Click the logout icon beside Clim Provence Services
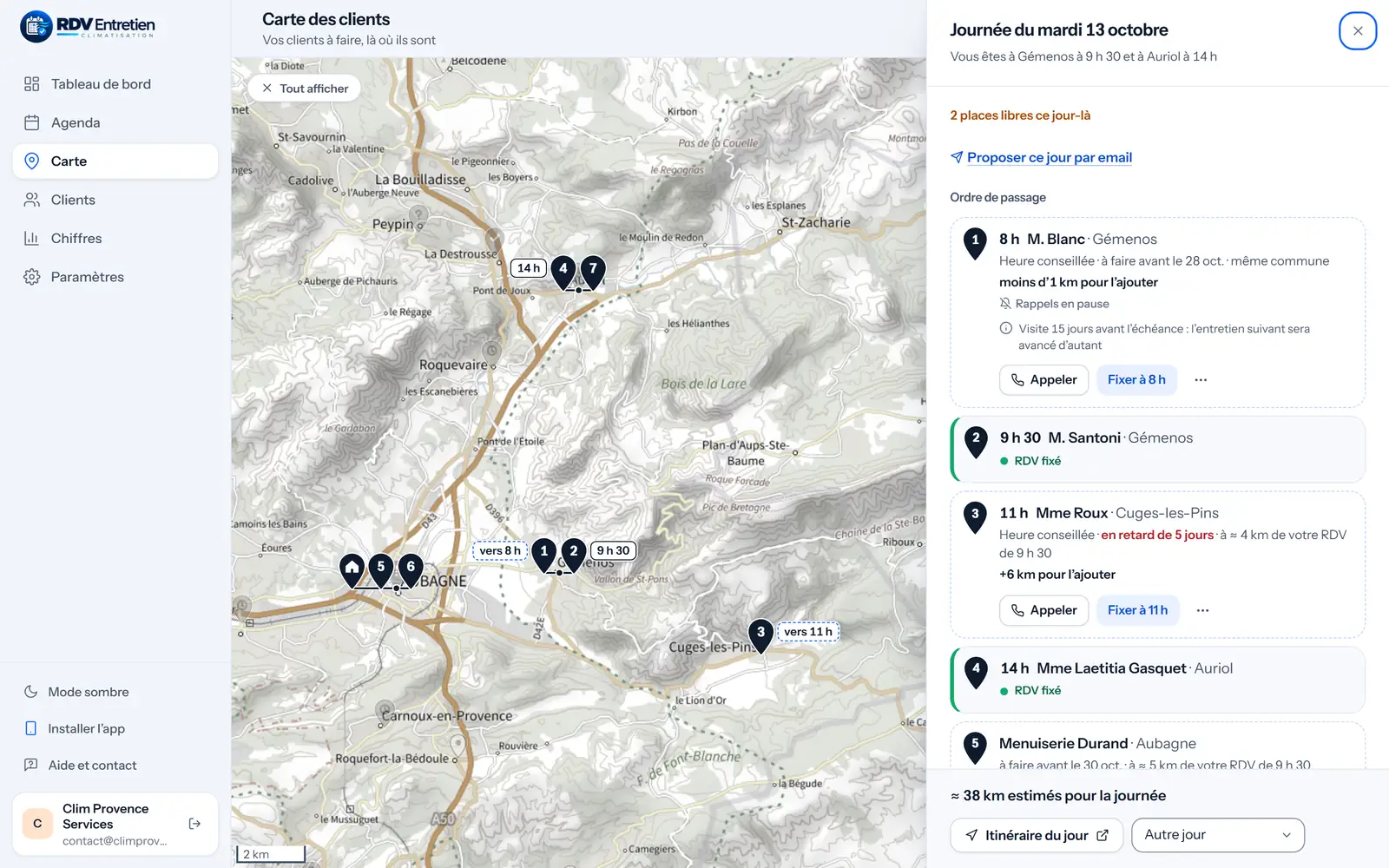 coord(194,824)
